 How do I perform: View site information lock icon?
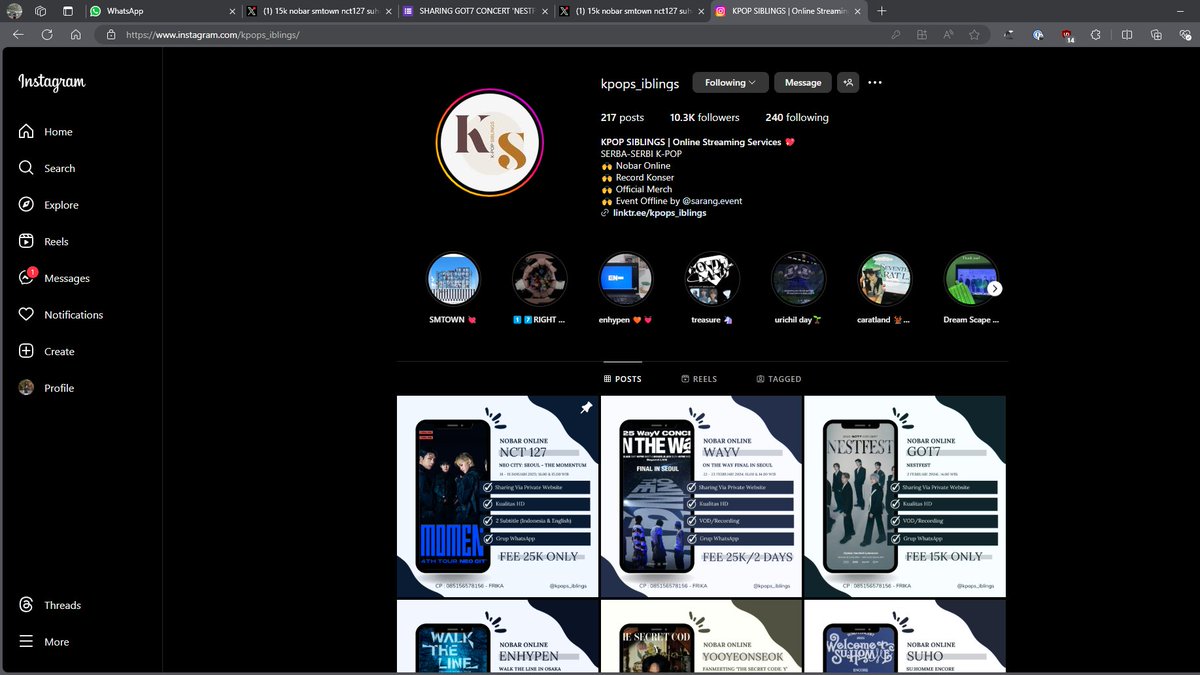click(x=111, y=34)
